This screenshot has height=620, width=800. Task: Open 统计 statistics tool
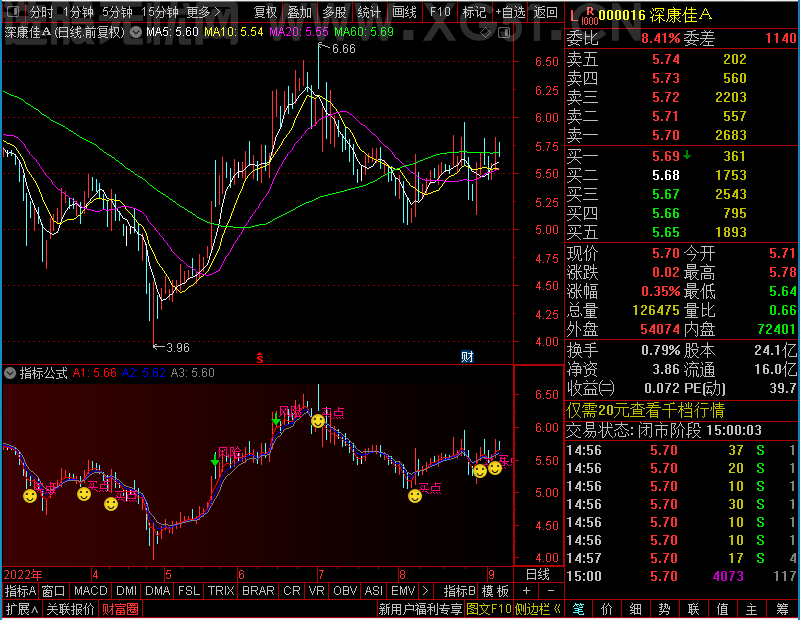[x=369, y=11]
